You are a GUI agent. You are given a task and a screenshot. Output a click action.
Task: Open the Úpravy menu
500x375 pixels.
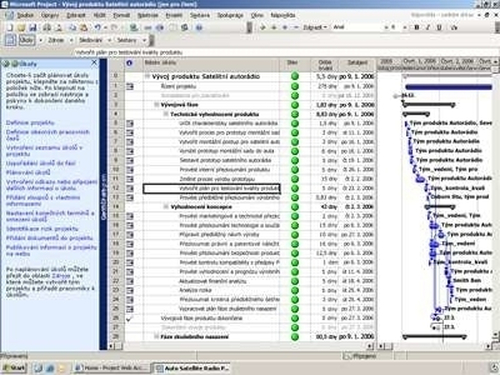(50, 15)
